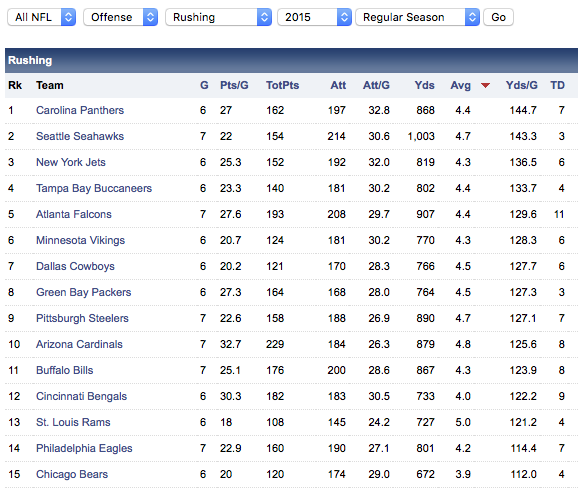Screen dimensions: 578x490
Task: Open Tampa Bay Buccaneers team link
Action: pos(94,188)
